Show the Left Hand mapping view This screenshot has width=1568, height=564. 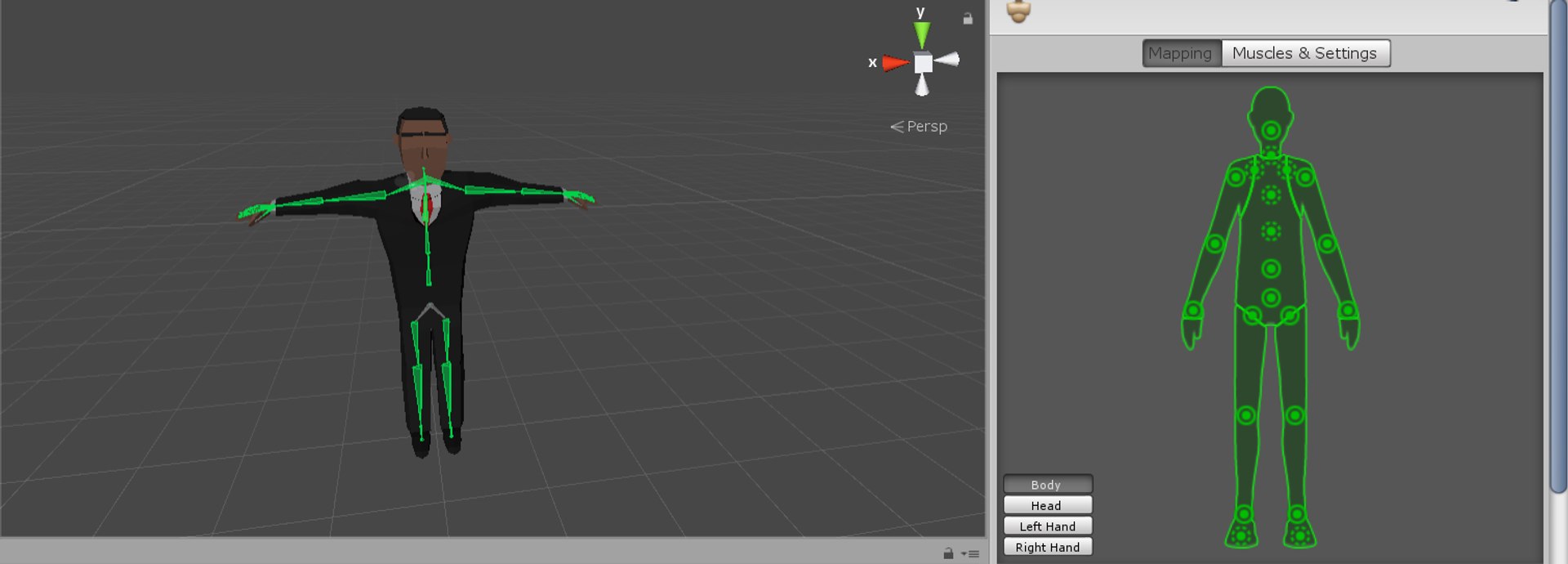[1048, 526]
